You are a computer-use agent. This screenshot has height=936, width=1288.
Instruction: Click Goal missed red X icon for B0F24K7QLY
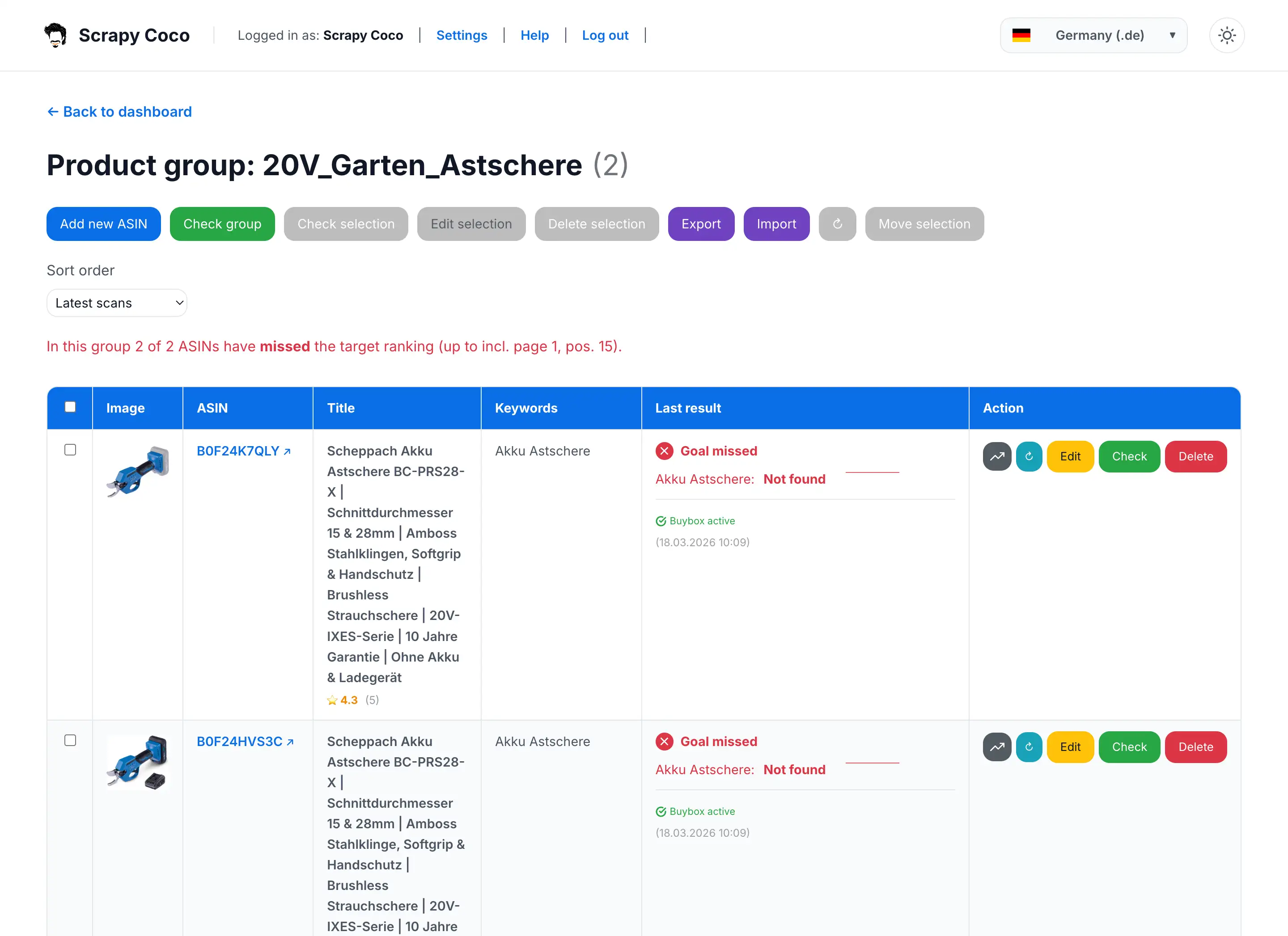pos(665,451)
